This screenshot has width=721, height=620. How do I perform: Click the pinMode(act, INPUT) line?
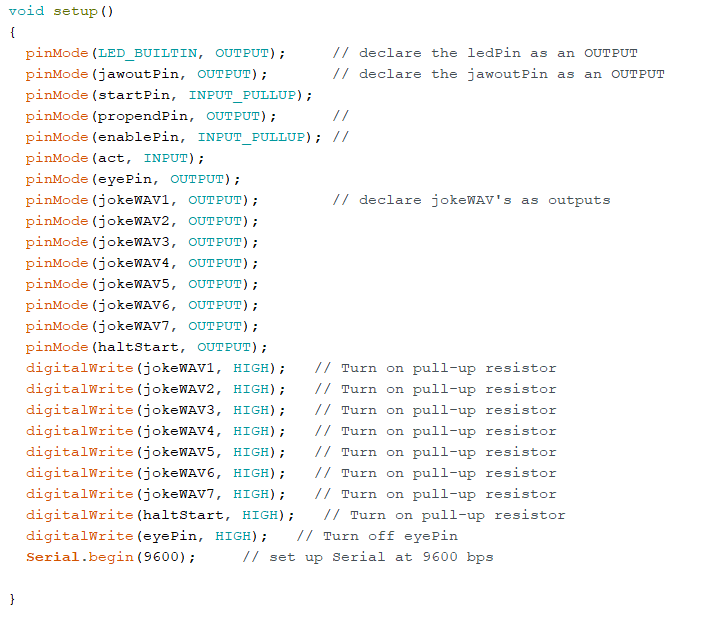pos(115,158)
